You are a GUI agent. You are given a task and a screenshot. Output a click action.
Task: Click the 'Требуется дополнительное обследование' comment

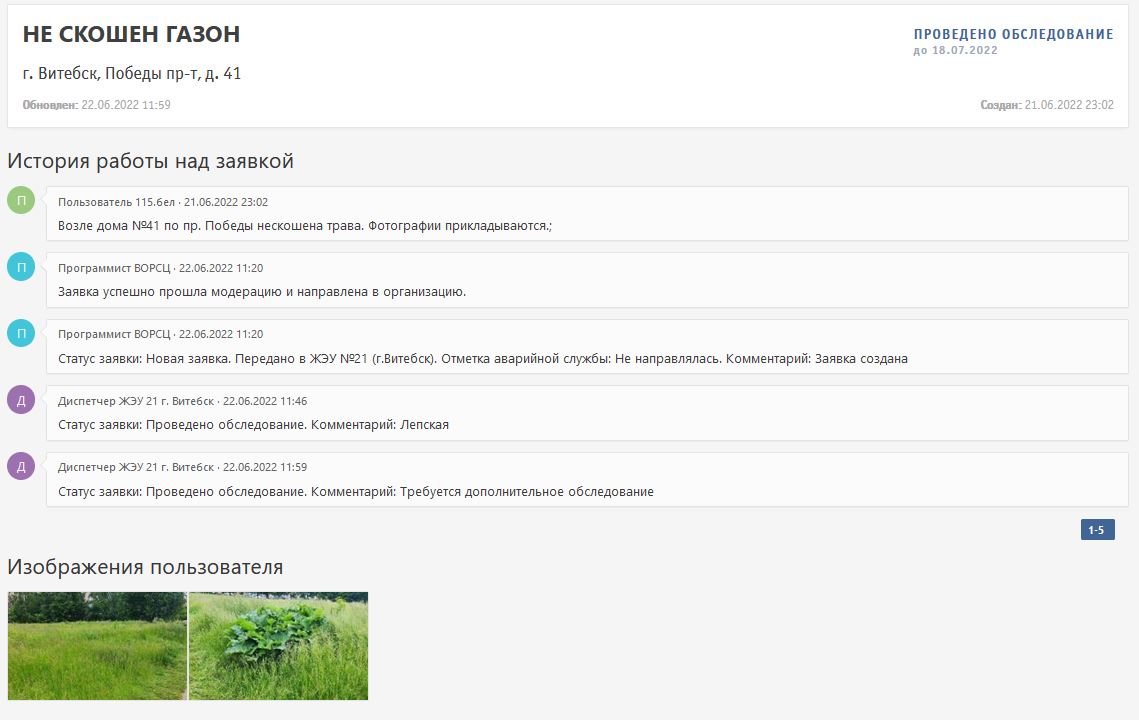(x=526, y=492)
